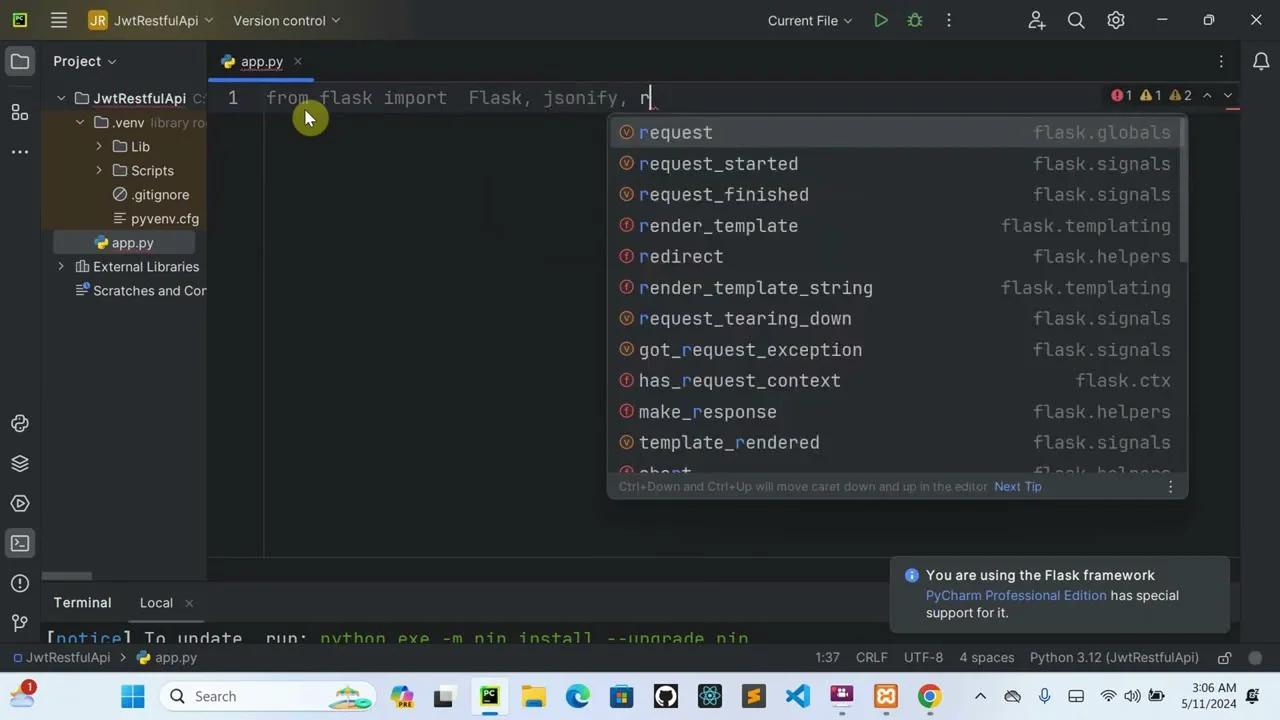This screenshot has width=1280, height=720.
Task: Expand the External Libraries node
Action: pos(61,266)
